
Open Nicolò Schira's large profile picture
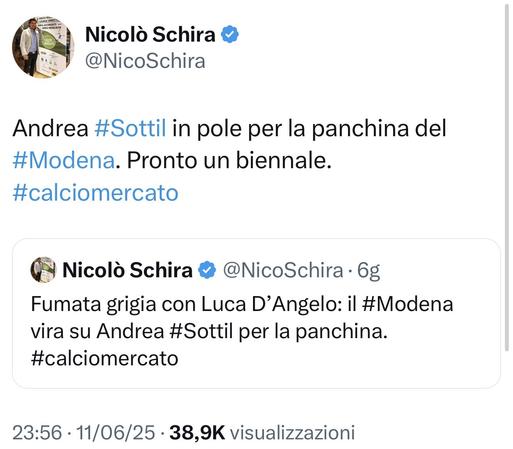click(43, 47)
